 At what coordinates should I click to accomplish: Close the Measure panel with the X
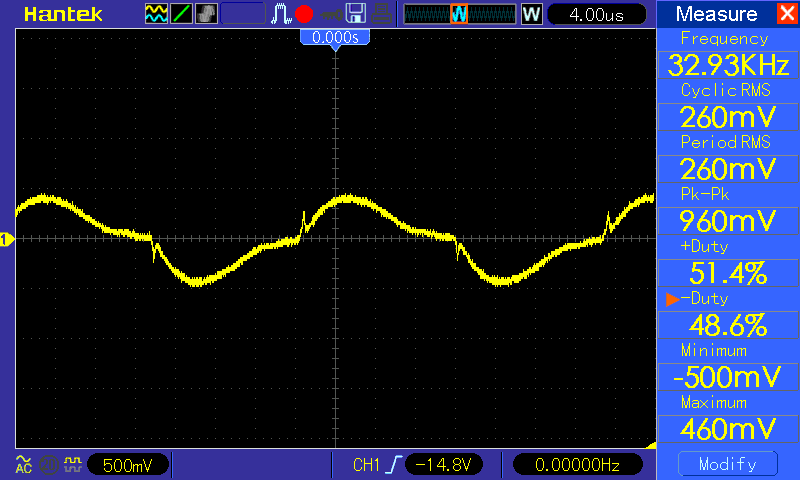[787, 13]
